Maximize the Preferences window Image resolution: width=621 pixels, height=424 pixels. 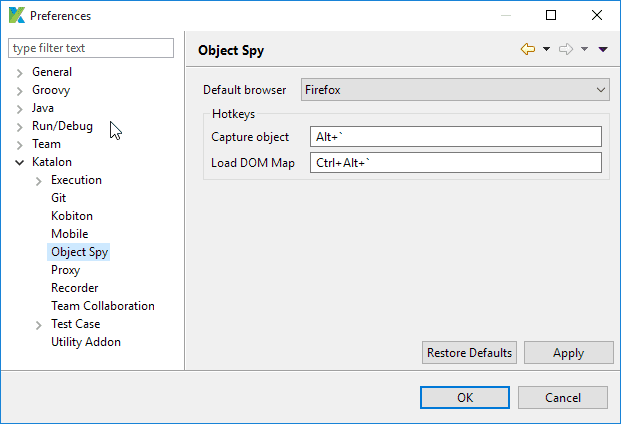click(x=551, y=15)
